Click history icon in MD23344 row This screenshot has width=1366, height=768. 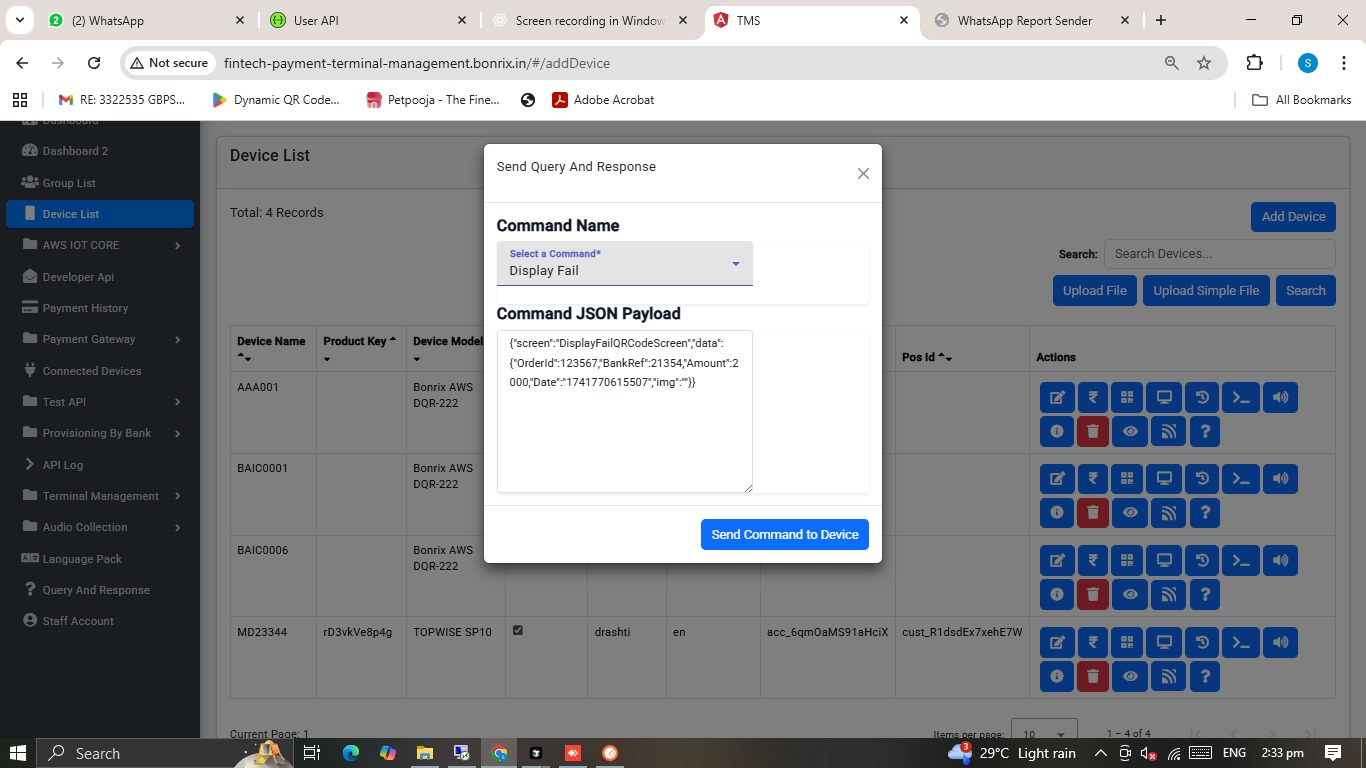click(x=1202, y=643)
